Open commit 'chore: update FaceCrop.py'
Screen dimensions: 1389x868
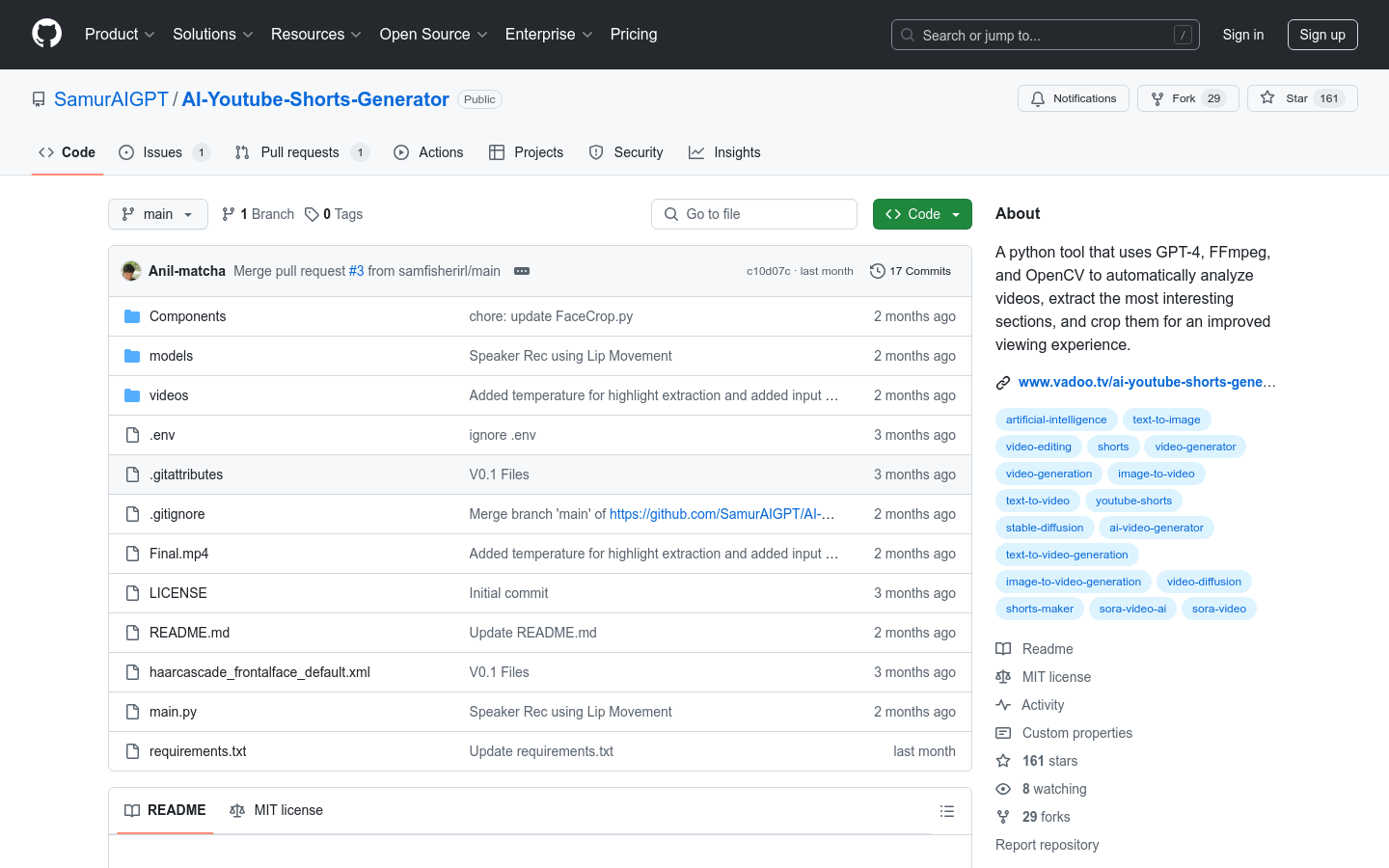[551, 316]
